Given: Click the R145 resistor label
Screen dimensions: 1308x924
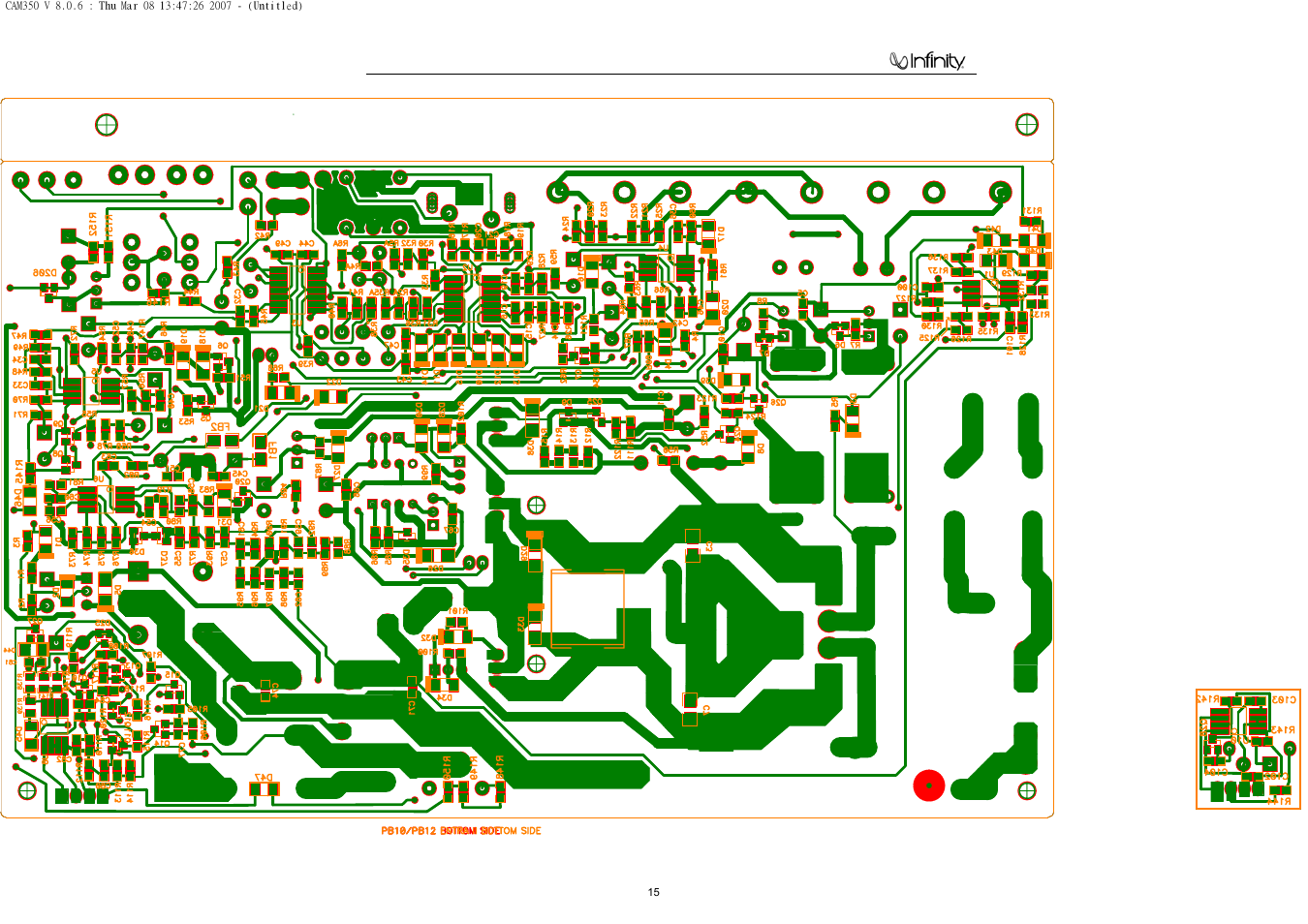Looking at the screenshot, I should pos(18,473).
